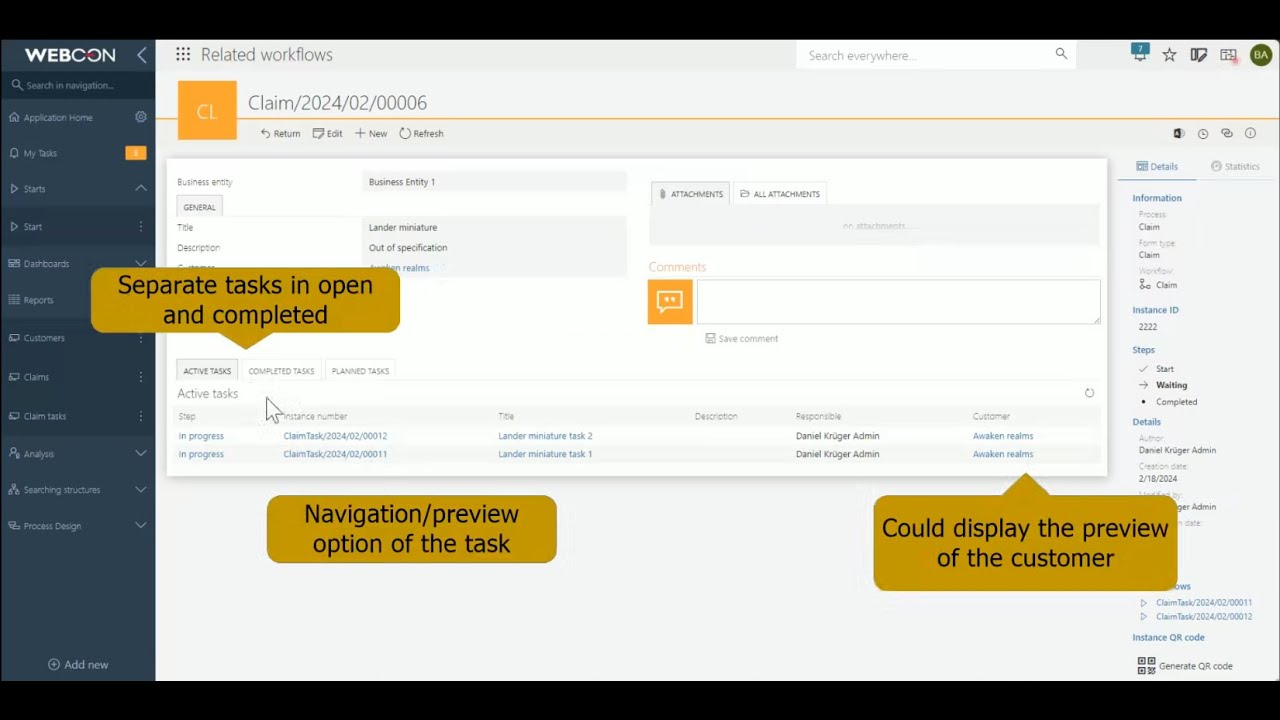
Task: Click the Waiting step in Steps
Action: click(1172, 385)
